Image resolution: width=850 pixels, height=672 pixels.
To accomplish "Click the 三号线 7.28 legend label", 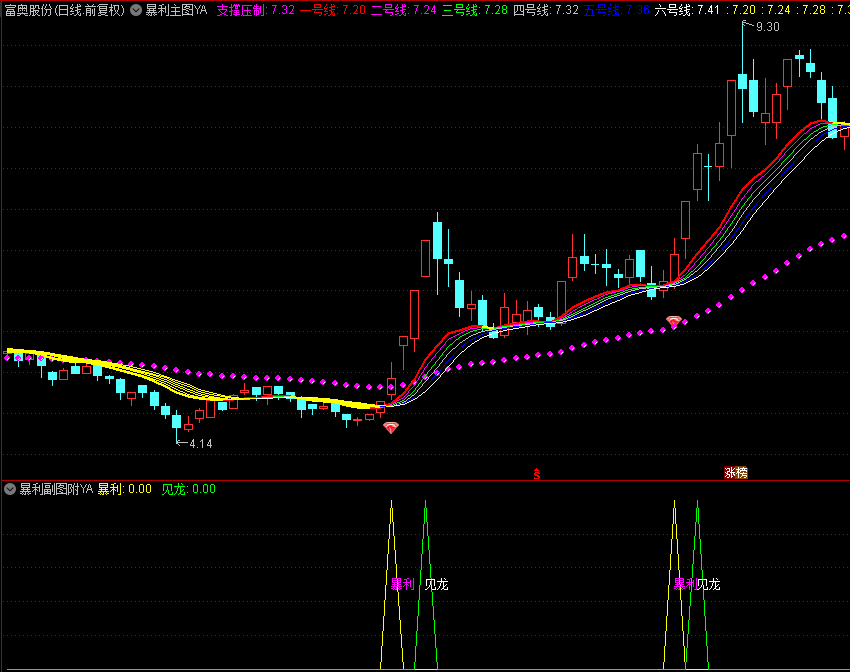I will [474, 10].
